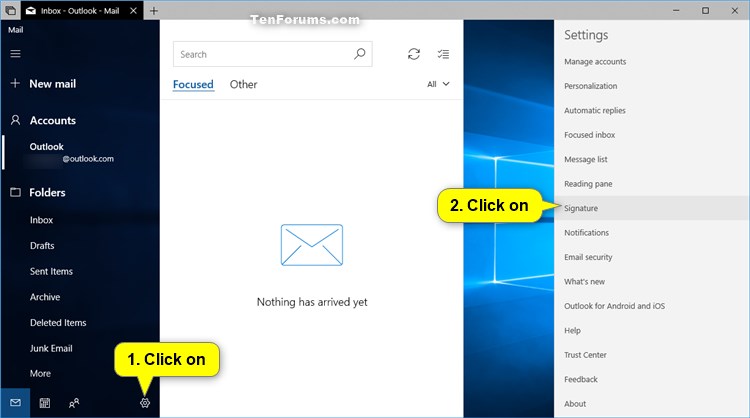Click the Accounts person icon
The width and height of the screenshot is (750, 418).
[15, 120]
